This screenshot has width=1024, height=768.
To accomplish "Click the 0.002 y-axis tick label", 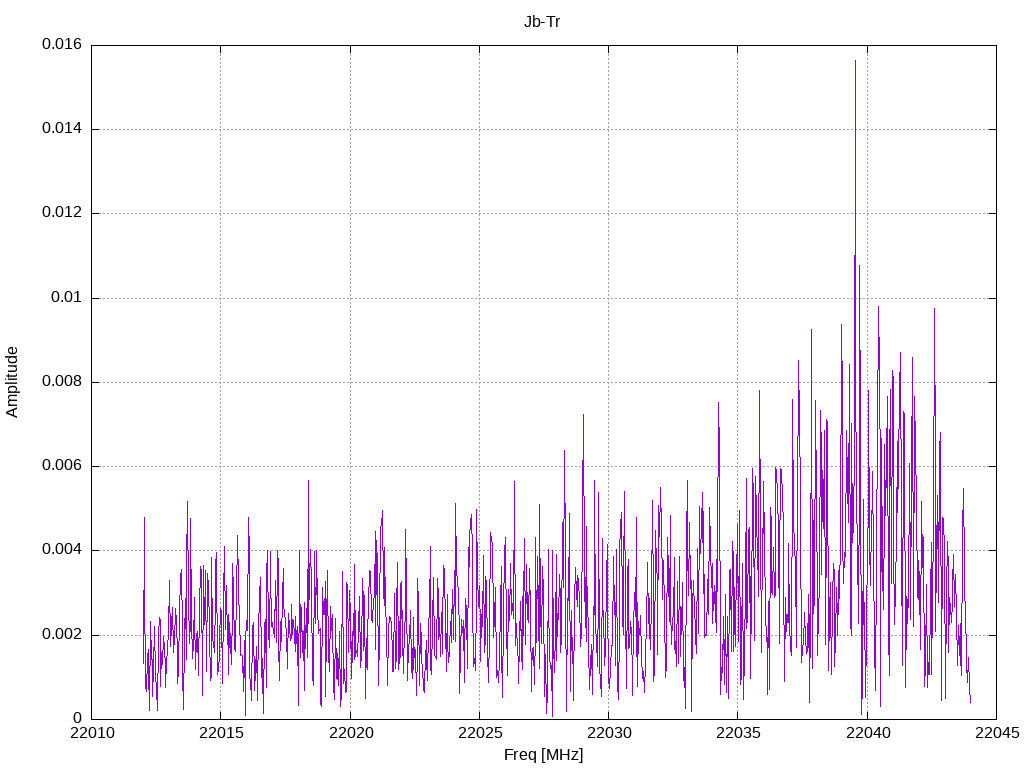I will 62,635.
